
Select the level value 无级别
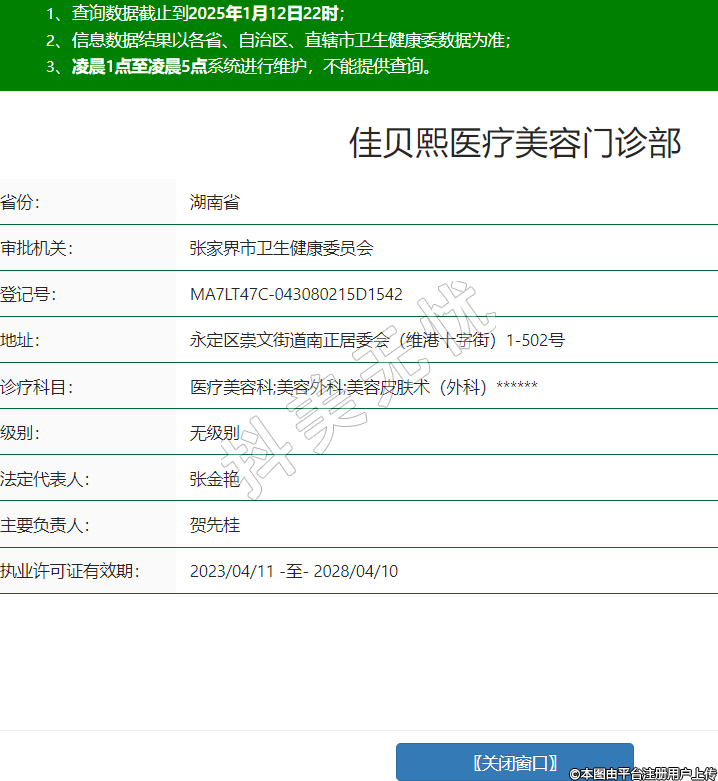[215, 433]
